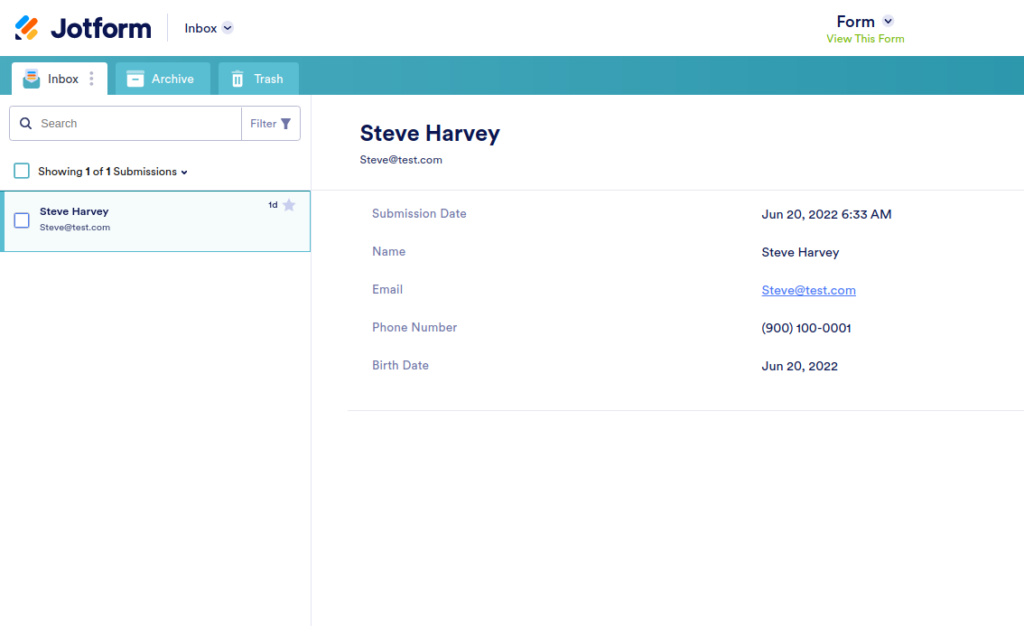The height and width of the screenshot is (626, 1024).
Task: Expand the Inbox dropdown beside Jotform logo
Action: [227, 28]
